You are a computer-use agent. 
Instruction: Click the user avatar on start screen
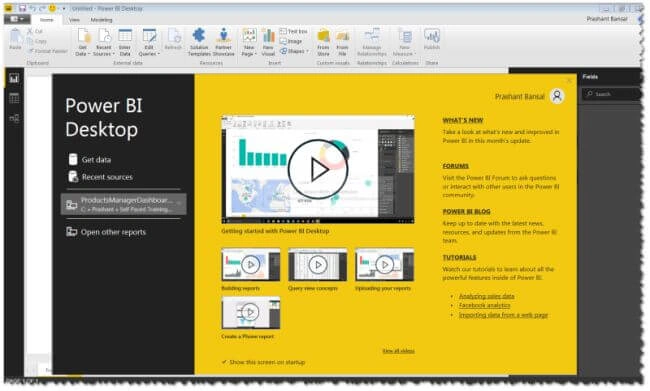[x=557, y=96]
